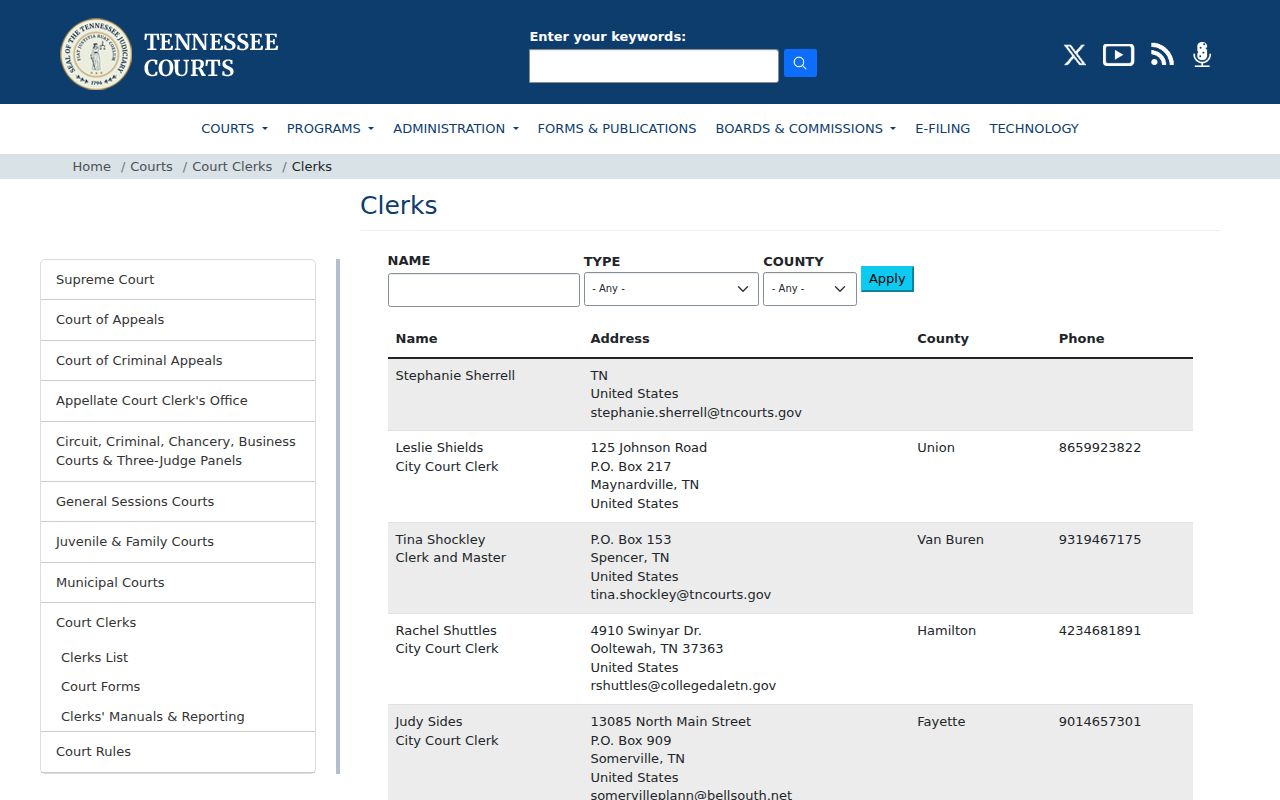Open FORMS & PUBLICATIONS menu item
1280x800 pixels.
click(x=617, y=128)
